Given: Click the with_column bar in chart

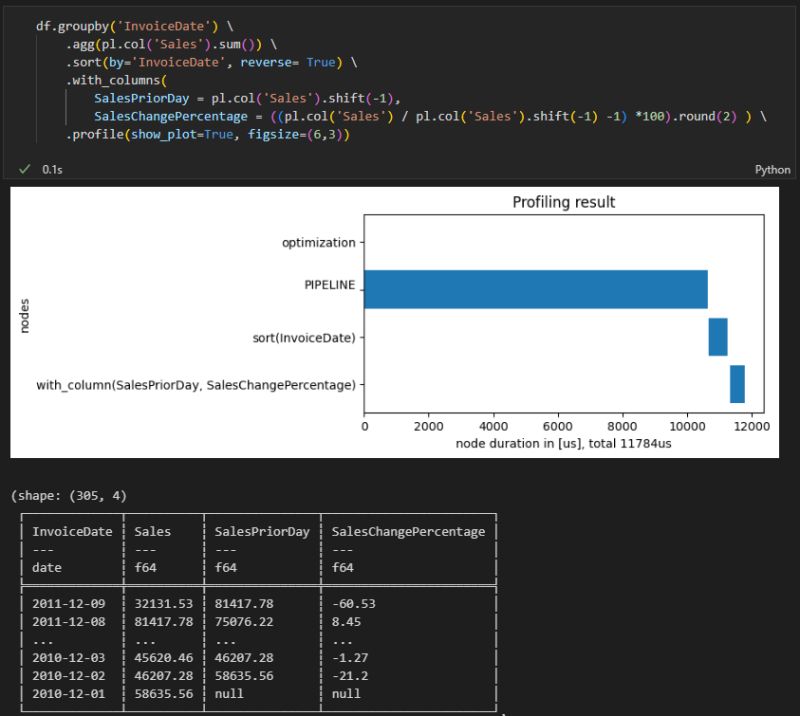Looking at the screenshot, I should [x=737, y=384].
